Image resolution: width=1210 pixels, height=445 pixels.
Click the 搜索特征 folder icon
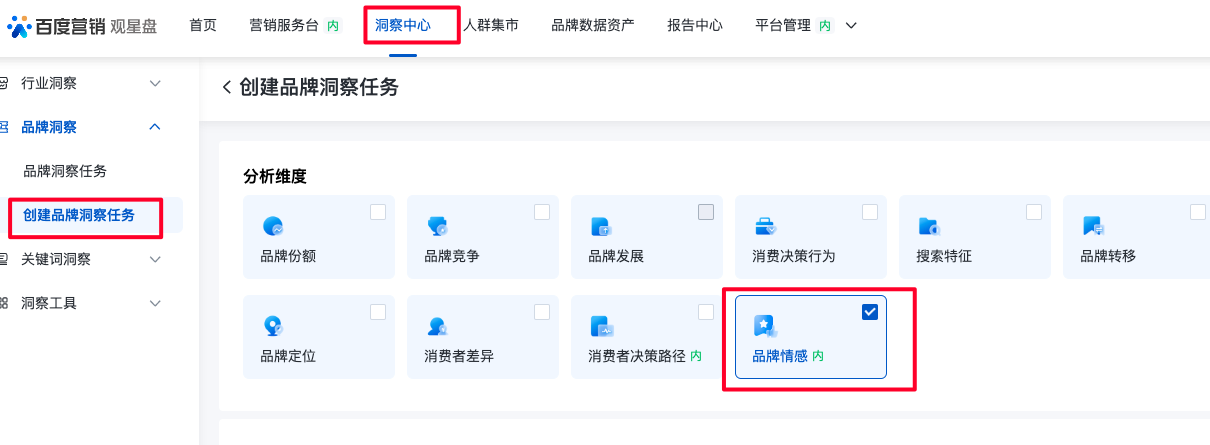click(x=928, y=226)
